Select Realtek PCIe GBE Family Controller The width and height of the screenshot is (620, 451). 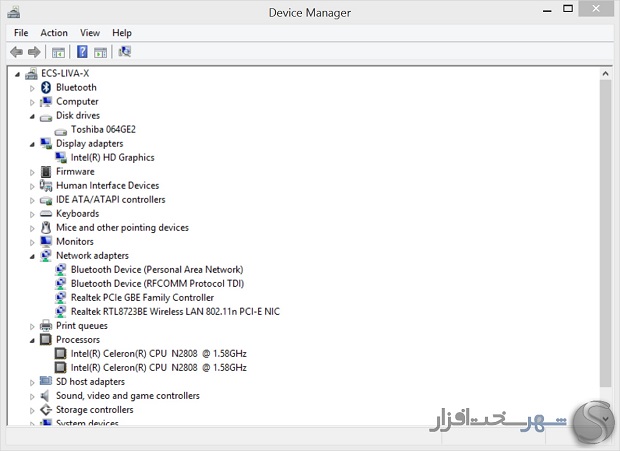click(142, 297)
